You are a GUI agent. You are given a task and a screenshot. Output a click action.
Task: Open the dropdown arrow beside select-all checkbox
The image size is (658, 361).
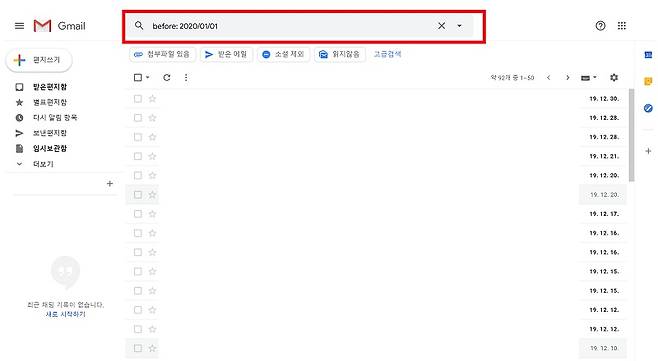coord(147,78)
